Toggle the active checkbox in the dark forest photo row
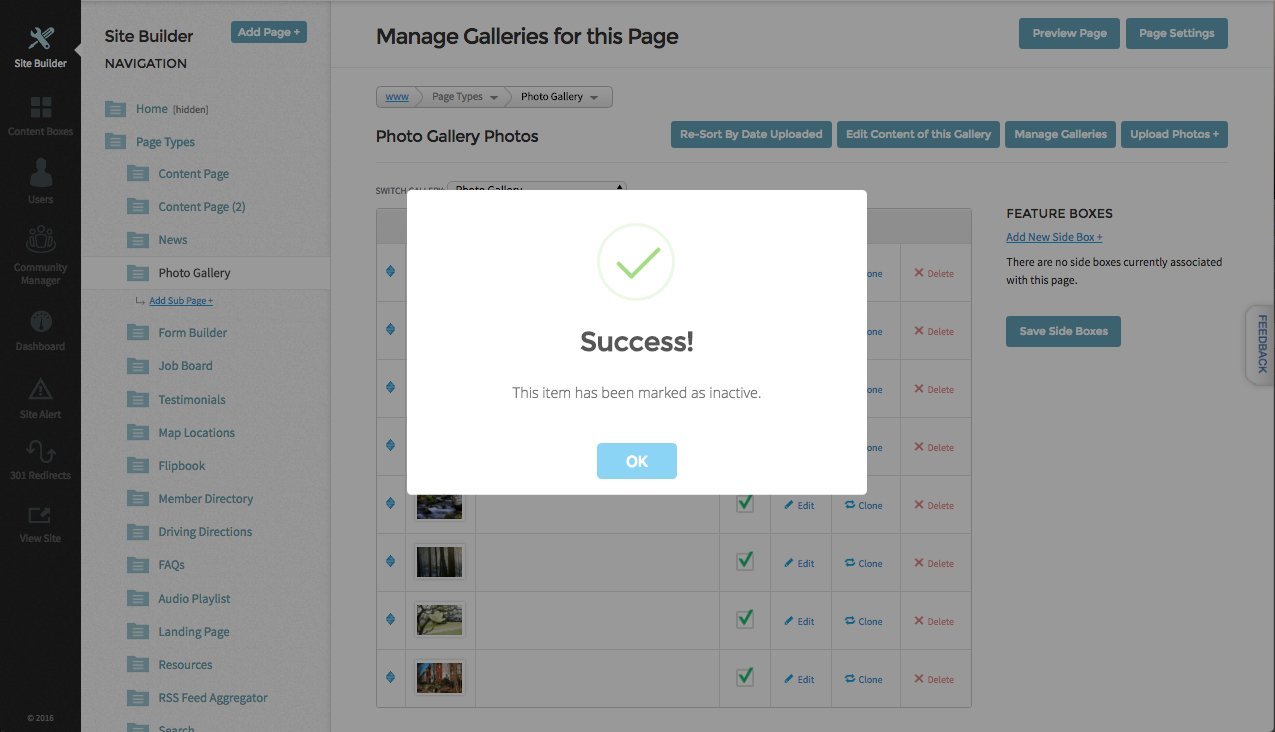The width and height of the screenshot is (1275, 732). click(x=745, y=561)
